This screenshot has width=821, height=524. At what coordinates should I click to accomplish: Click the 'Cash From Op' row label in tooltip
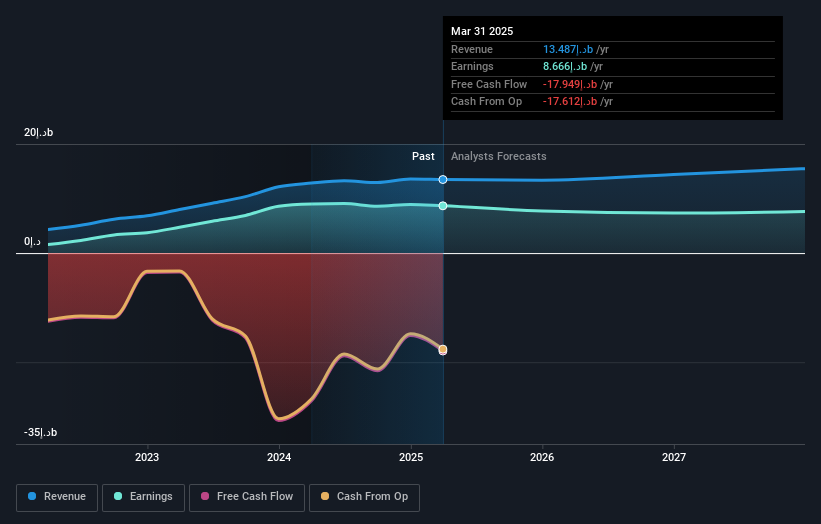486,102
